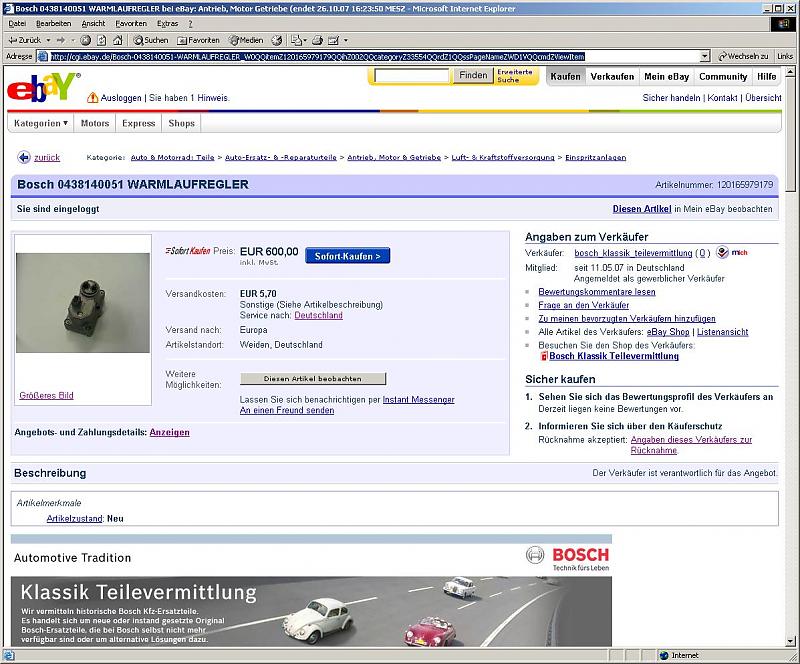Click the Einspritzanlagen category link
Viewport: 800px width, 664px height.
[x=595, y=157]
